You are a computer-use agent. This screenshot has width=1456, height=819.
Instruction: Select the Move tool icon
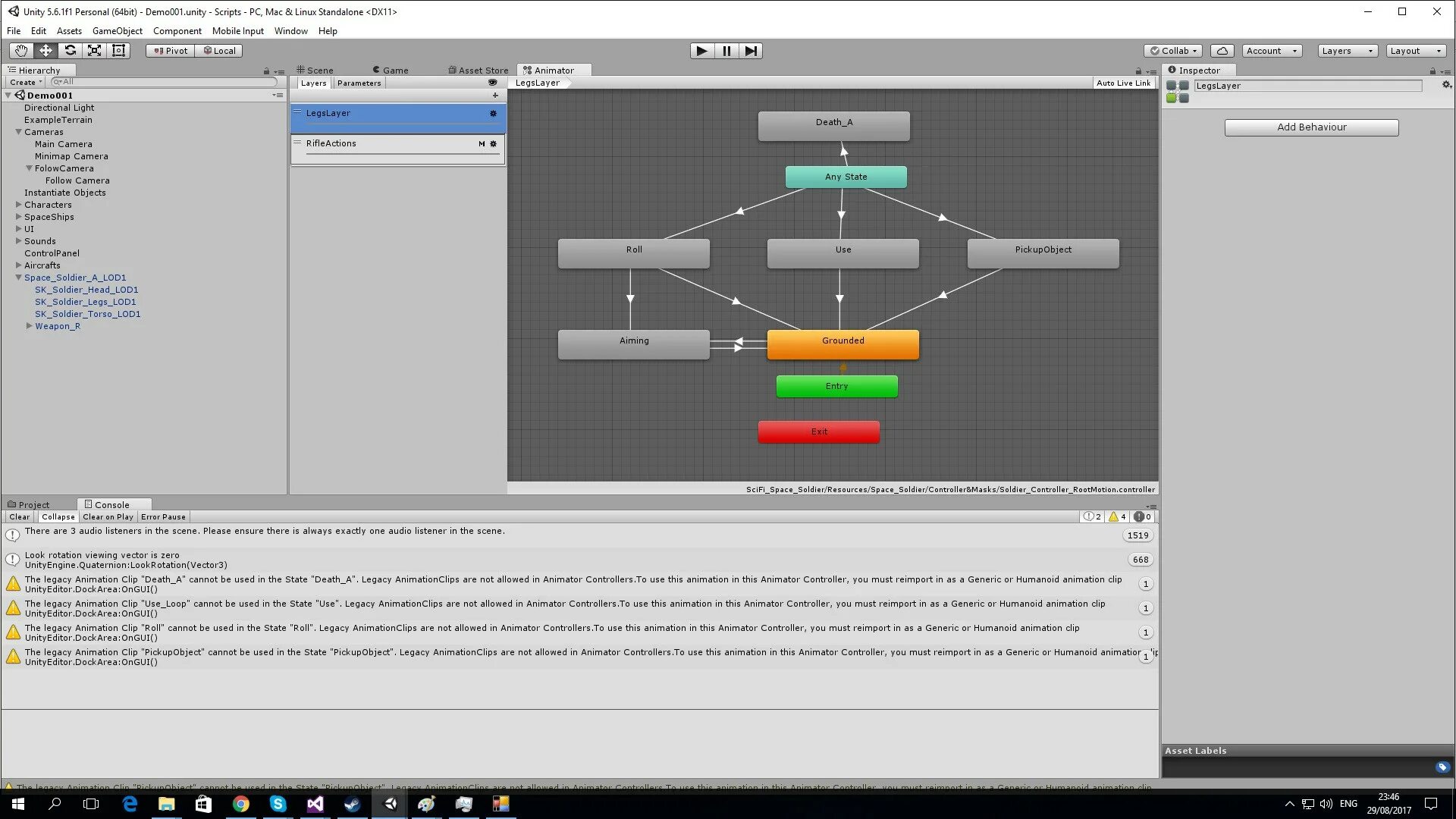click(x=45, y=51)
